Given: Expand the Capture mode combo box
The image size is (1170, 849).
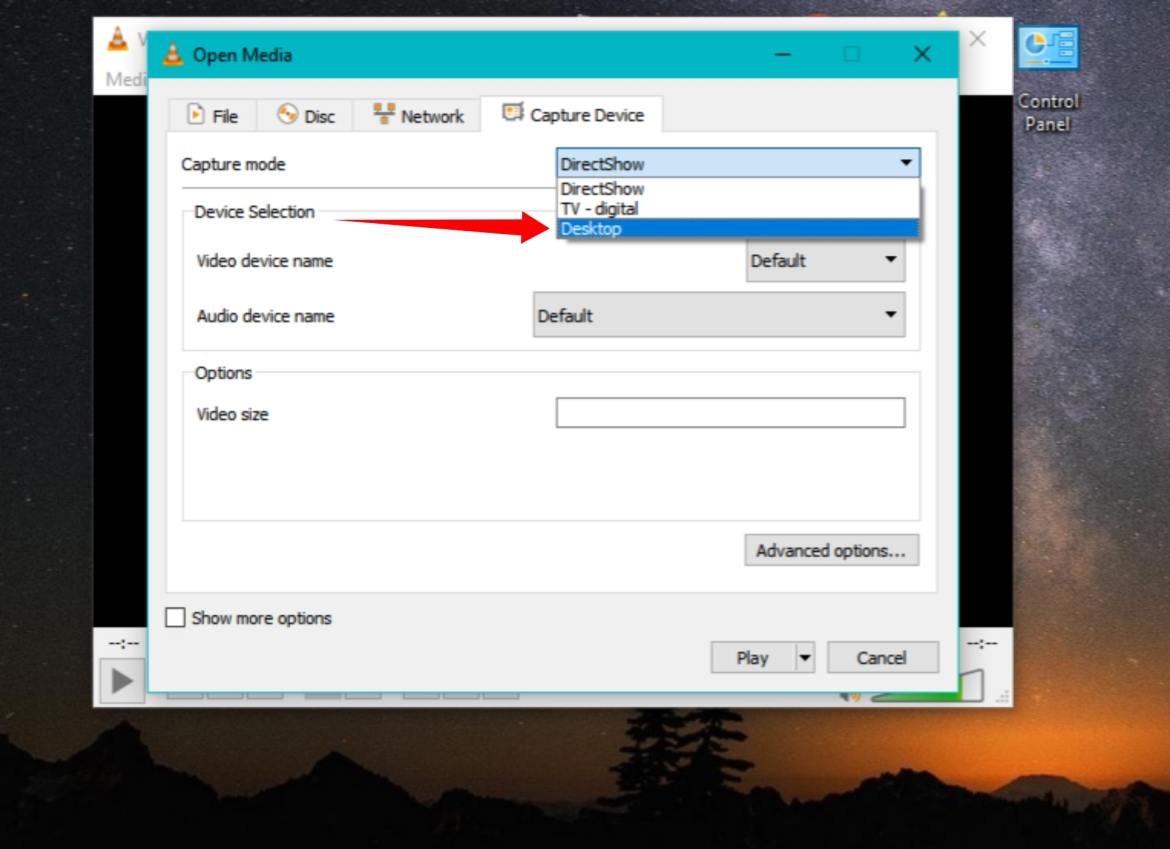Looking at the screenshot, I should coord(738,163).
